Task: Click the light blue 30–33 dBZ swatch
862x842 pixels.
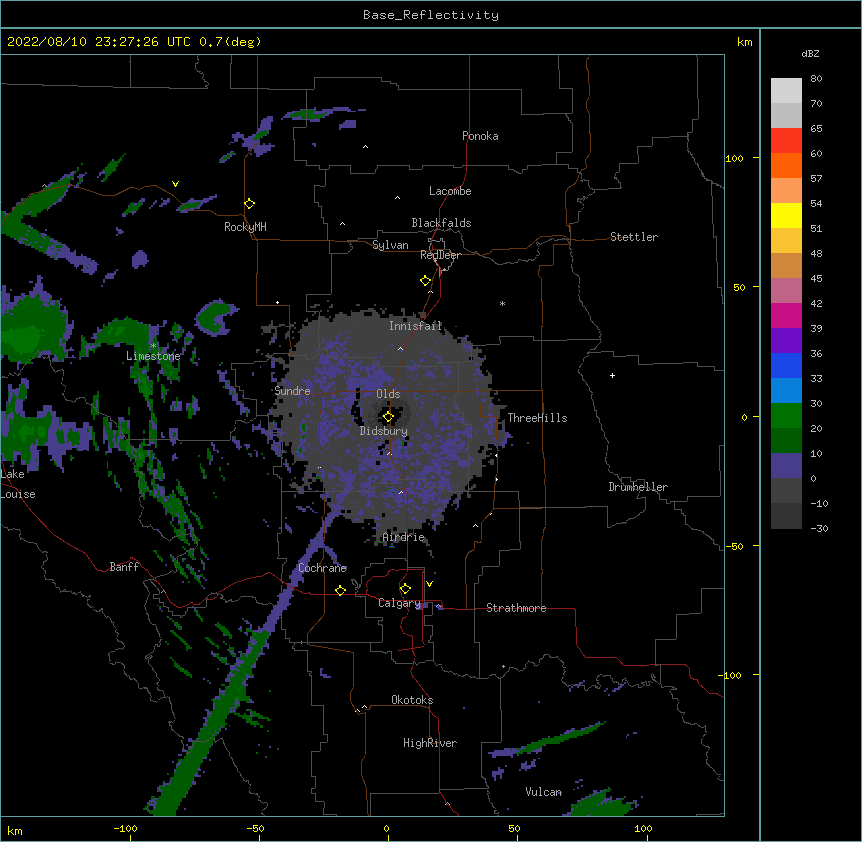Action: click(x=786, y=391)
